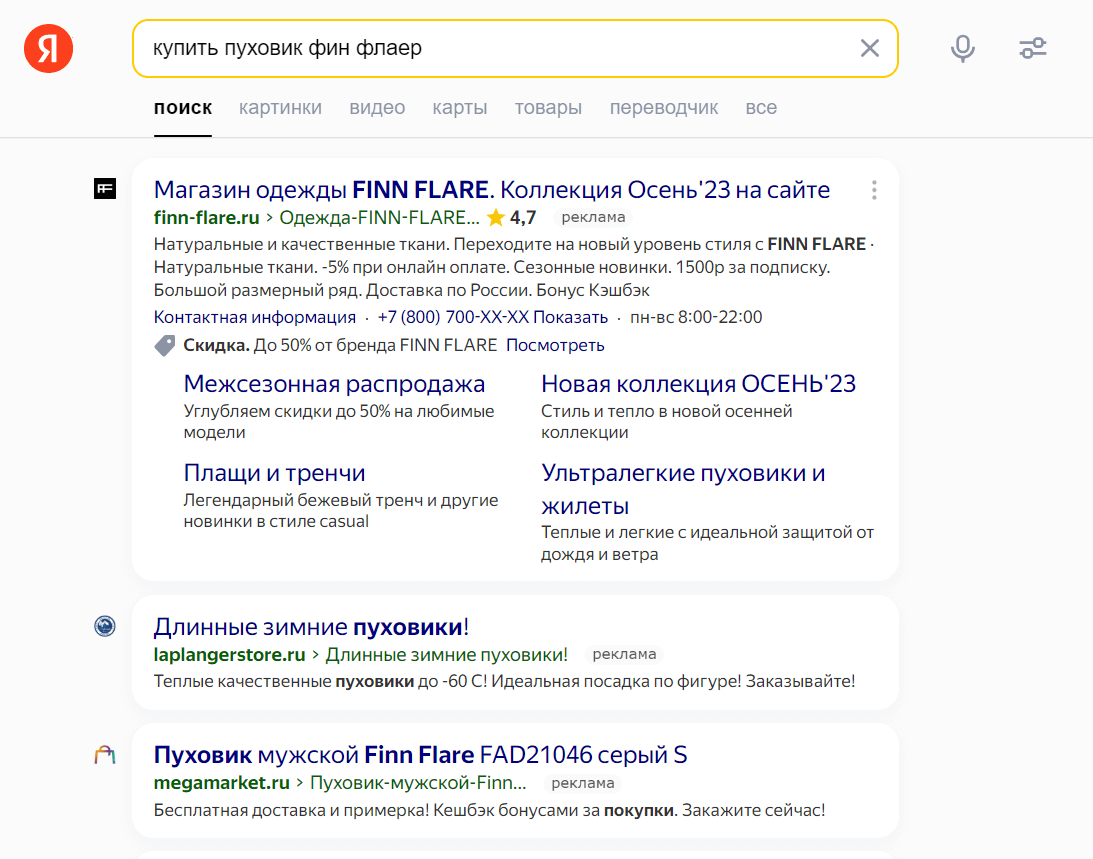Click the snippet Бесплатная доставка и примерка
Screen dimensions: 1093x859
[489, 810]
